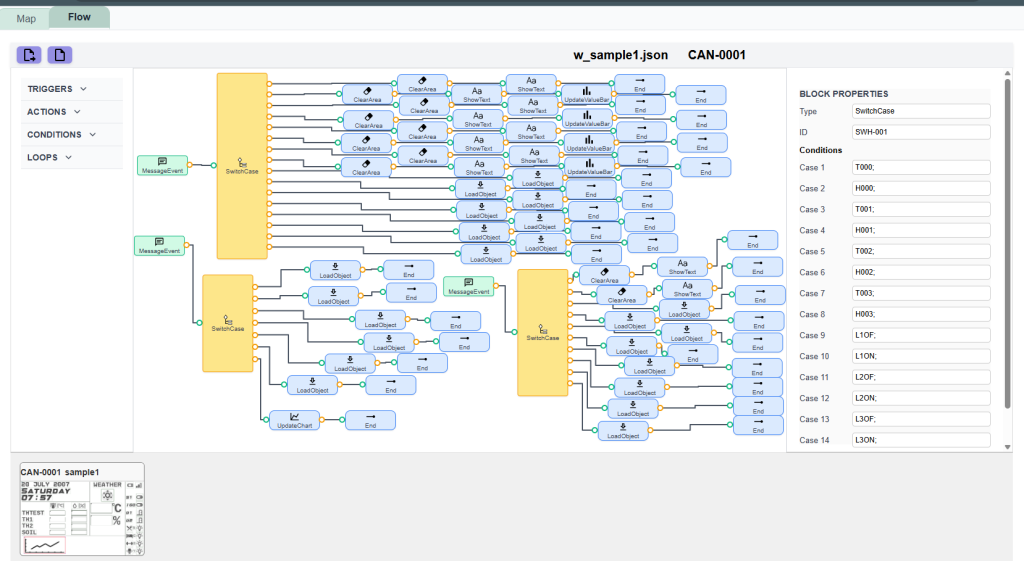Click the import file icon button
Image resolution: width=1024 pixels, height=561 pixels.
point(29,55)
